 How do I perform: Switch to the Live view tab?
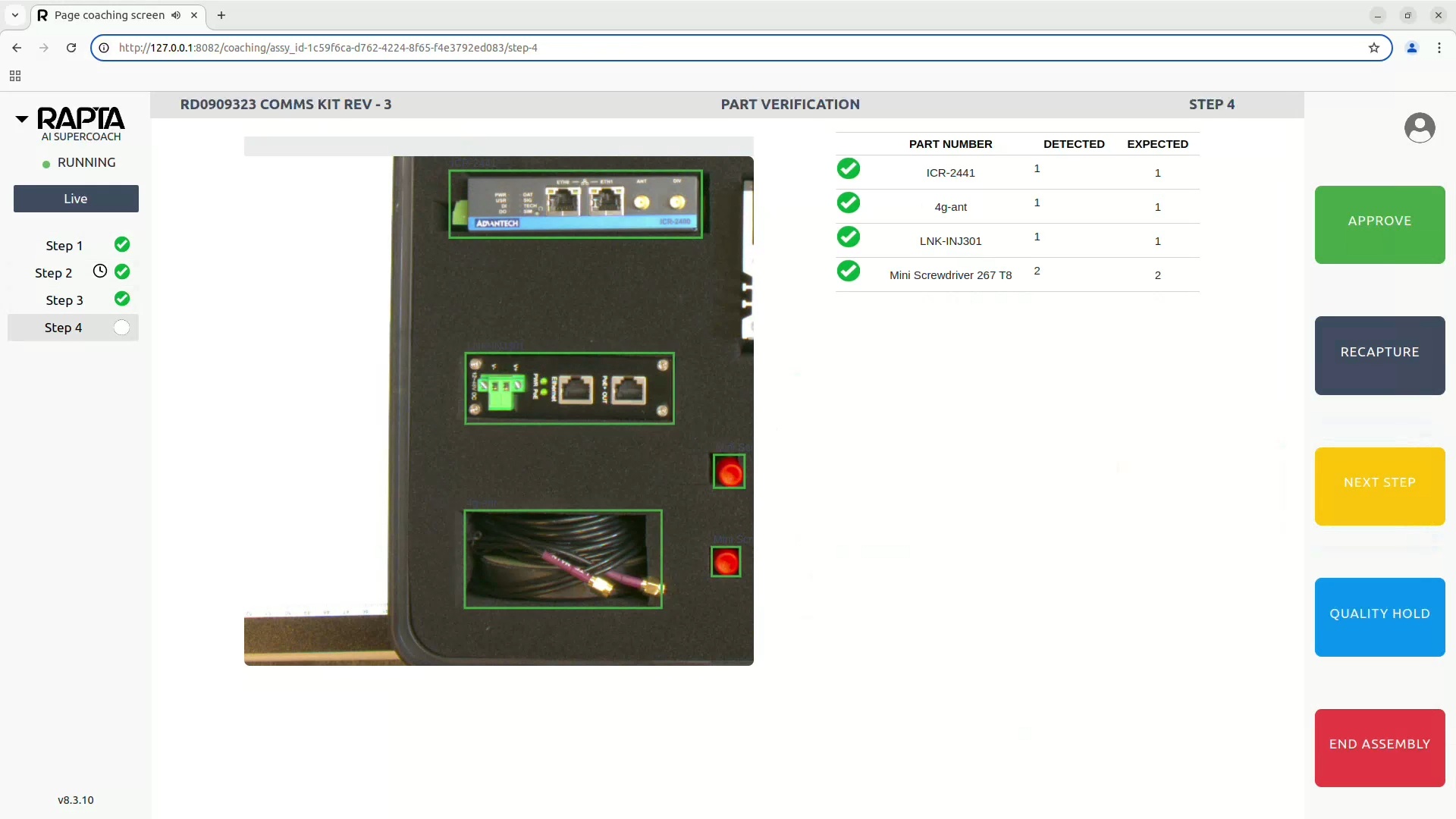[x=76, y=199]
